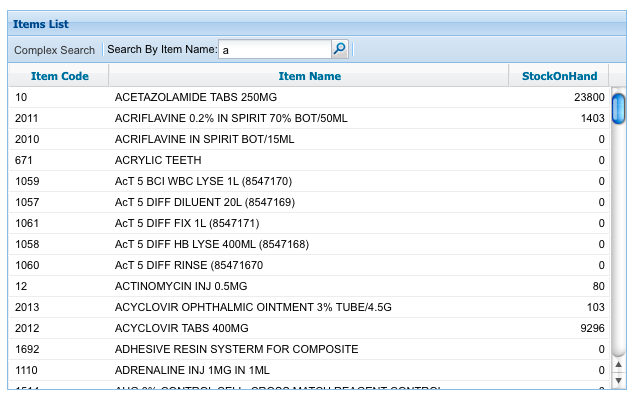Select ACRIFLAVINE IN SPIRIT BOT/15ML row
This screenshot has width=634, height=397.
coord(309,139)
